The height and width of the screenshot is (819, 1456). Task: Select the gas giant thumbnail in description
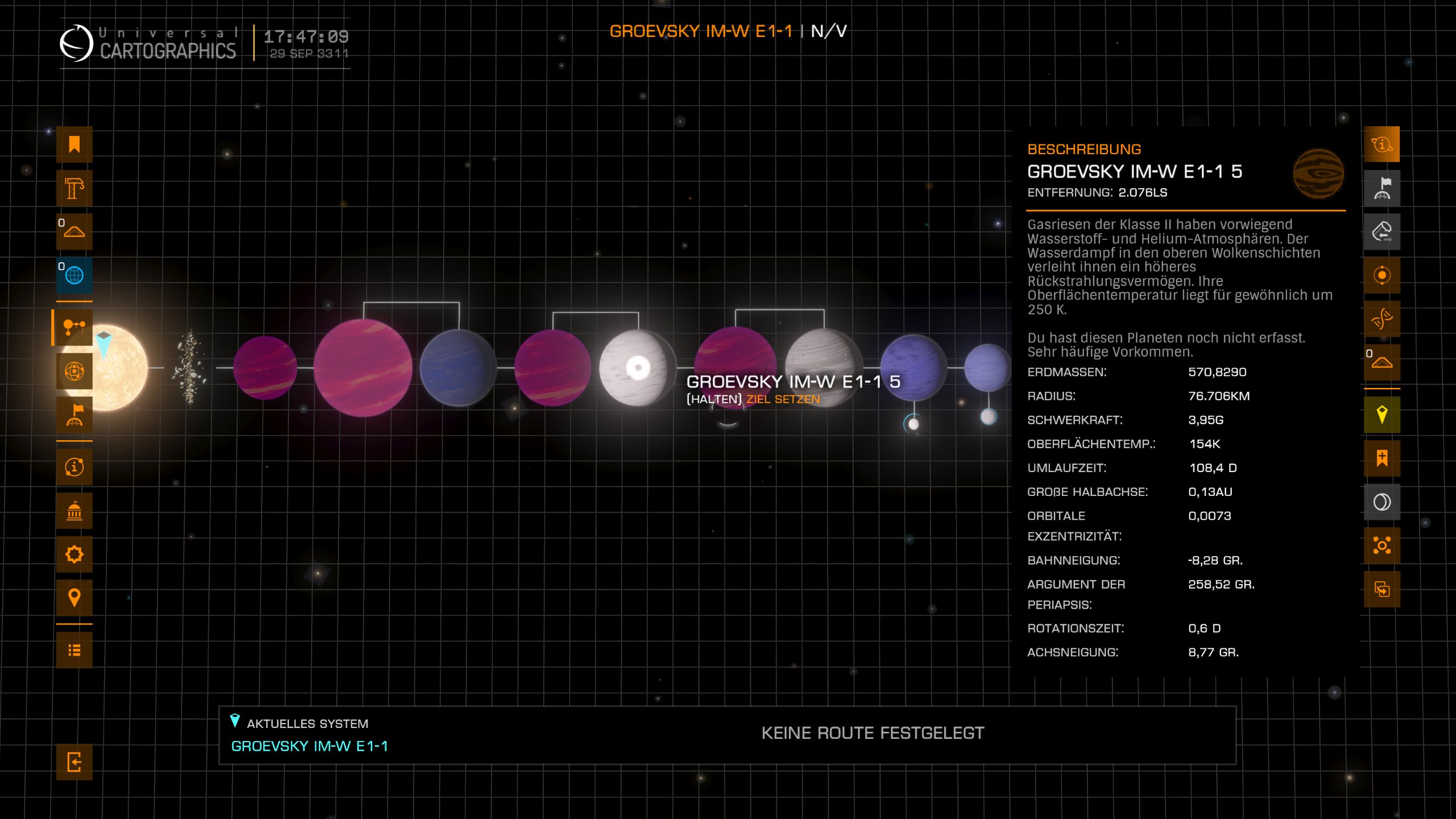(1318, 173)
